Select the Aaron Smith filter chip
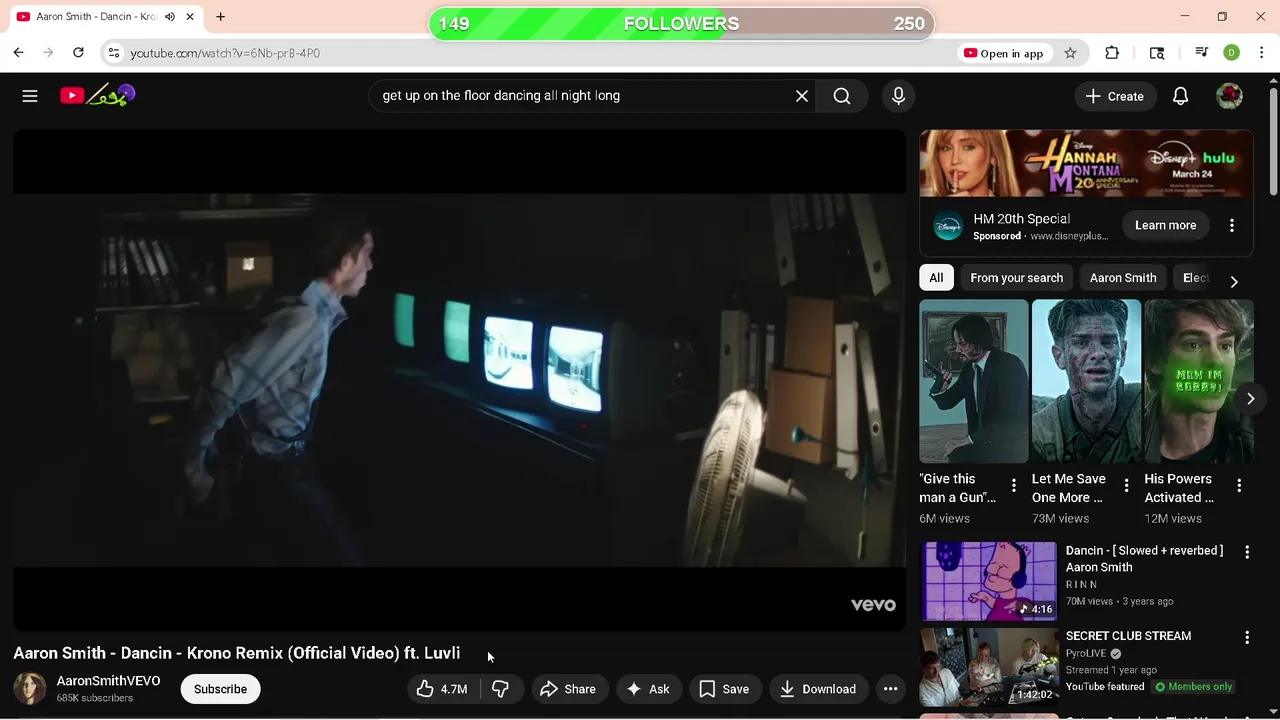 pyautogui.click(x=1123, y=278)
